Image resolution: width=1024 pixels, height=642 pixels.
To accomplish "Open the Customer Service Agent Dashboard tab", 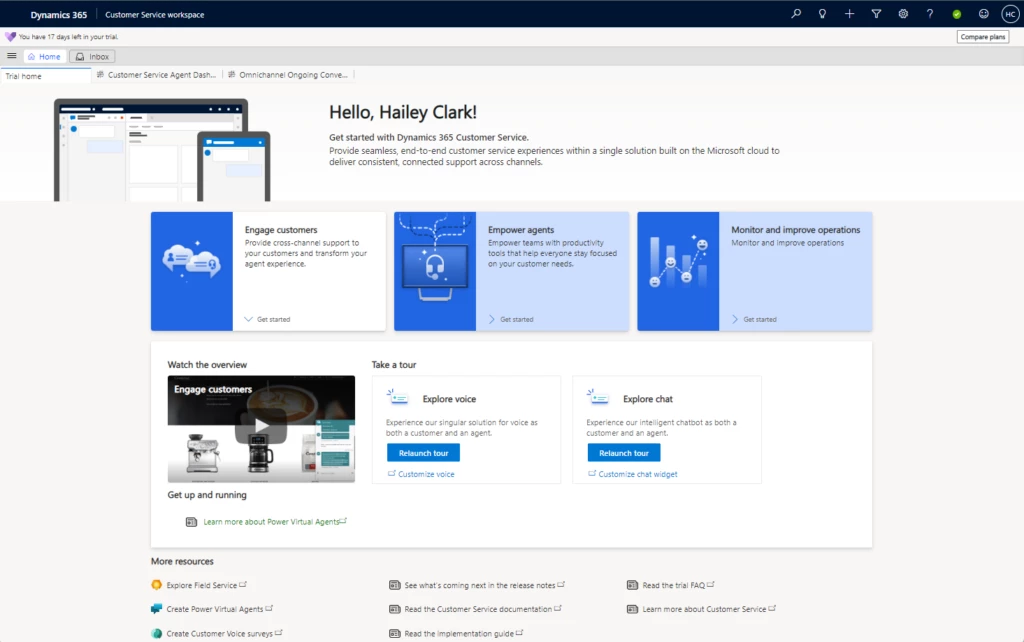I will coord(160,74).
